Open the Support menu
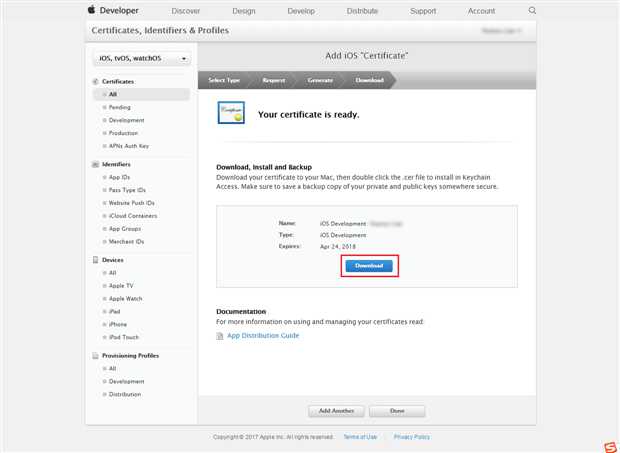 pyautogui.click(x=423, y=11)
